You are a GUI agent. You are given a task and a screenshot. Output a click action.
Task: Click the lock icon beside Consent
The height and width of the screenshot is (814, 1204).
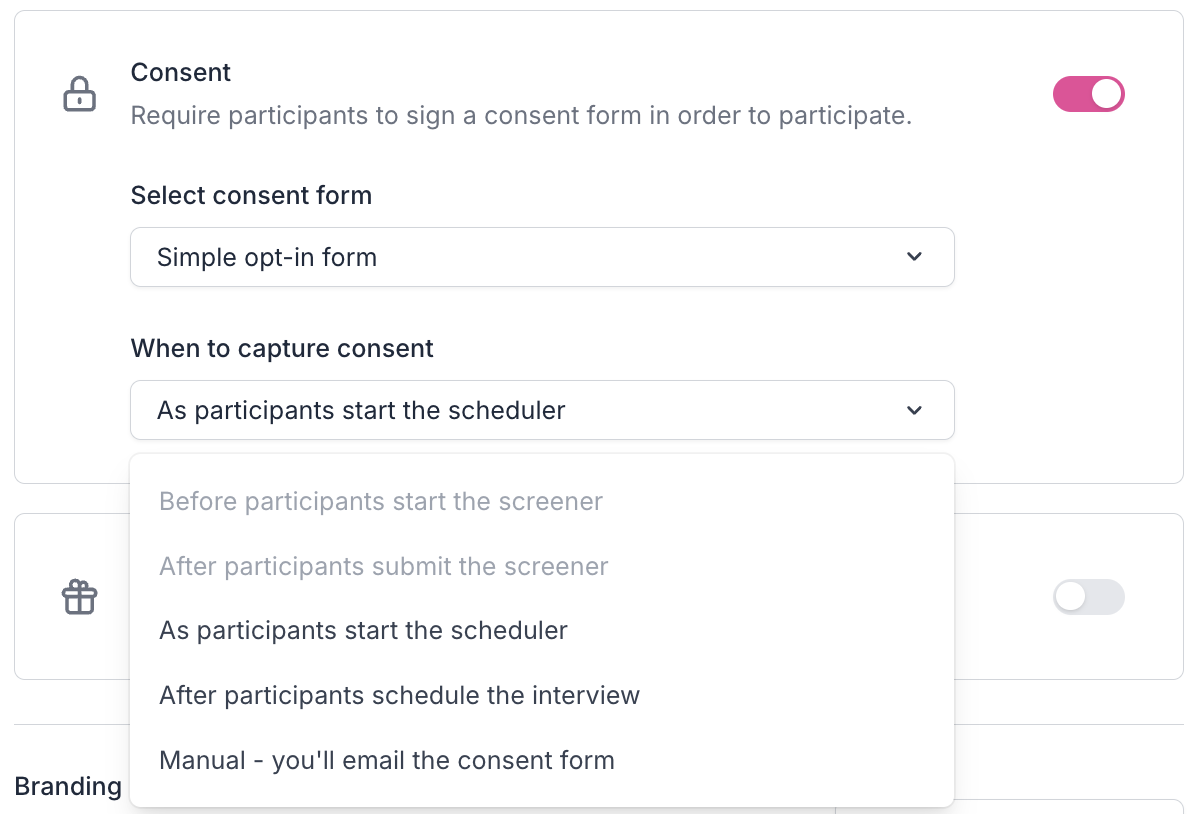pos(80,94)
